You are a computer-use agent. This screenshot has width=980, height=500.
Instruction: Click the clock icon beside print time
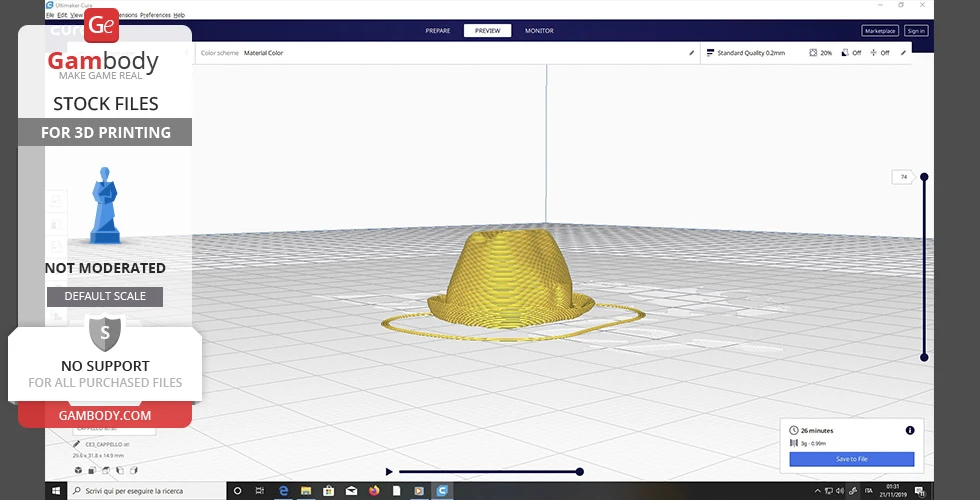(794, 431)
